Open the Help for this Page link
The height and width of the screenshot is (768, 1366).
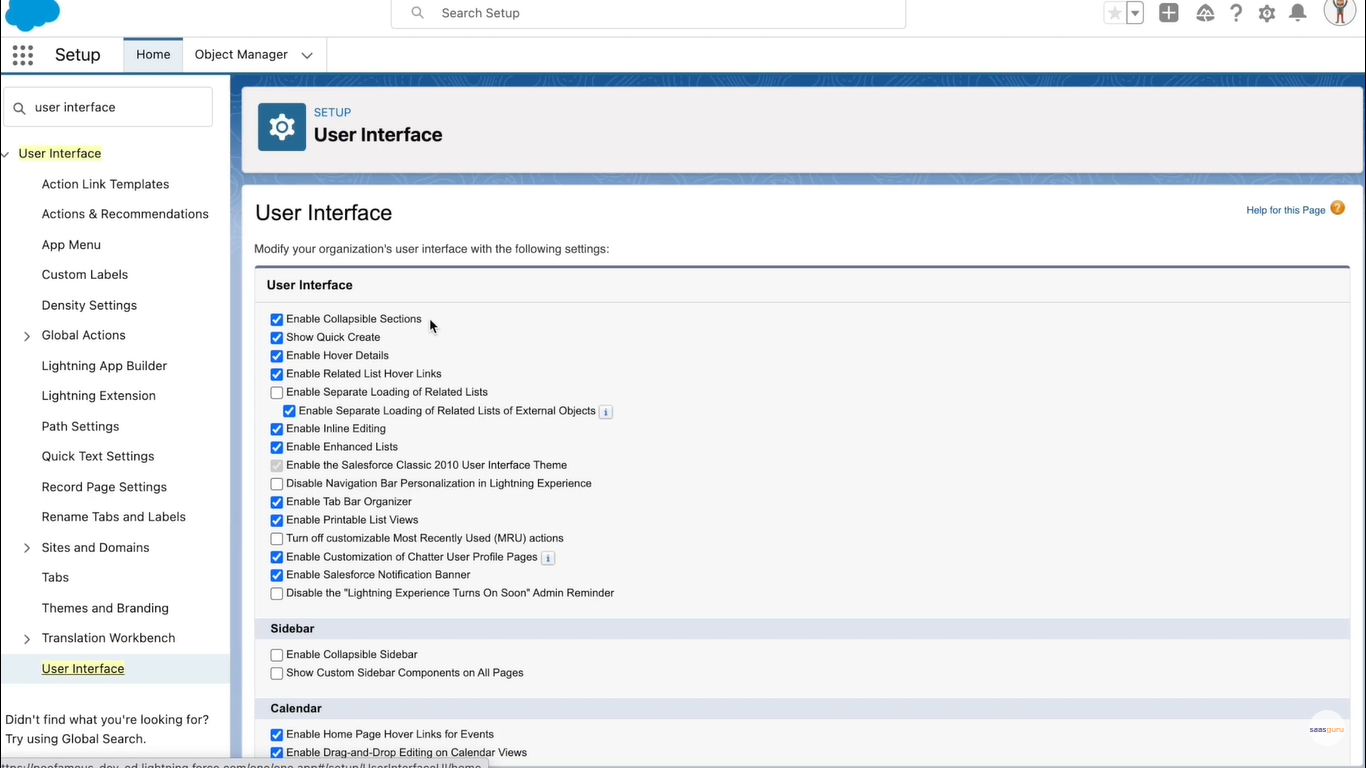pos(1285,210)
